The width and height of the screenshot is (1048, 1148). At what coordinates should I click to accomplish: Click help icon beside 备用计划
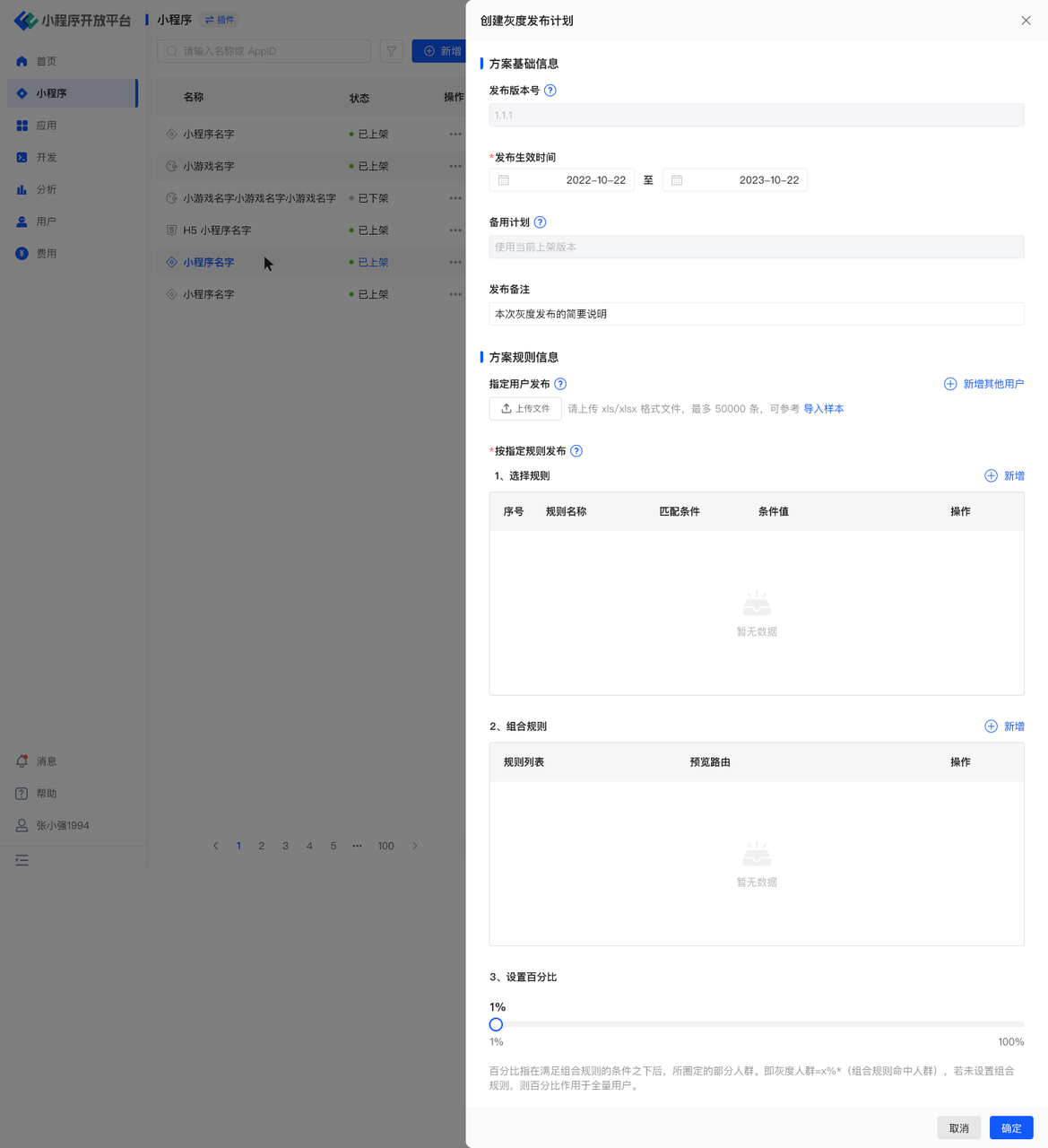pos(540,222)
